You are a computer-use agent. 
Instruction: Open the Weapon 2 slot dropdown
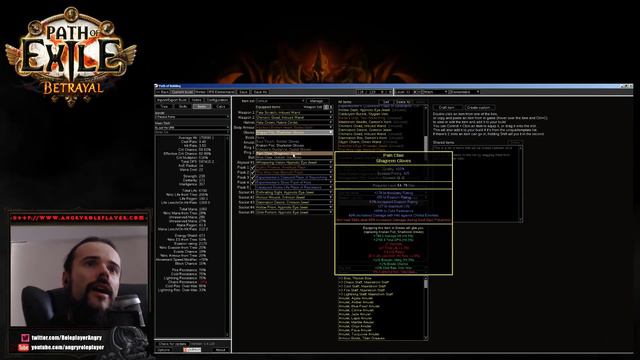tap(294, 117)
